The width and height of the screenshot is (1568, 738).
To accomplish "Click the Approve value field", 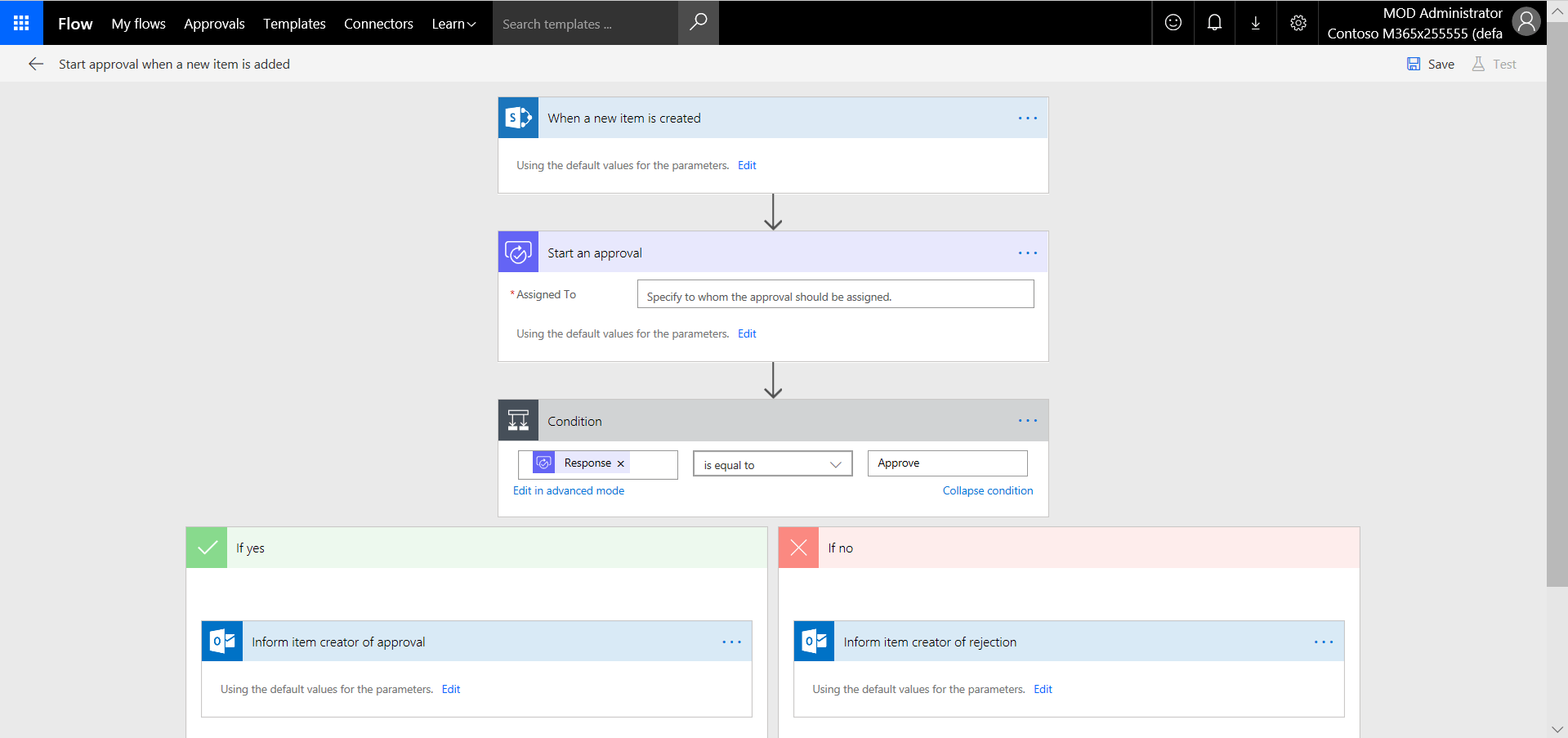I will click(x=947, y=463).
